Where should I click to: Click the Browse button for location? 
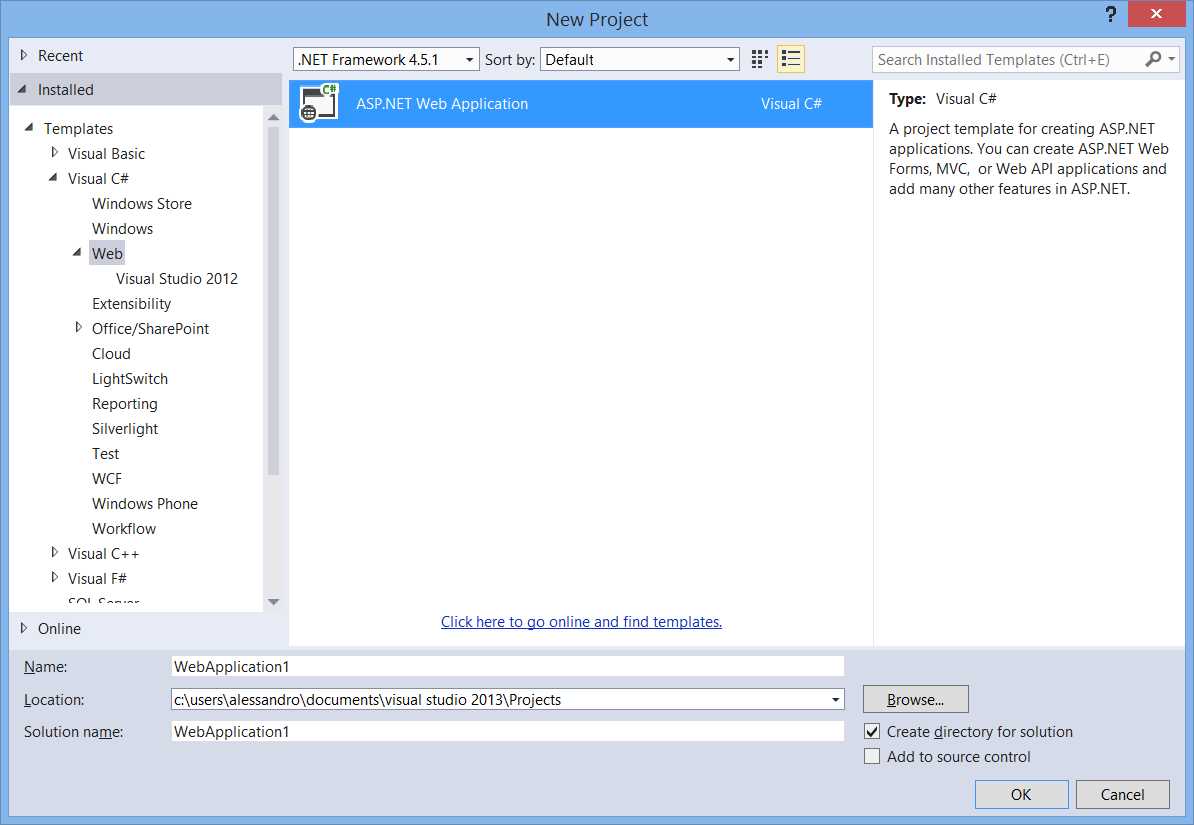[914, 699]
